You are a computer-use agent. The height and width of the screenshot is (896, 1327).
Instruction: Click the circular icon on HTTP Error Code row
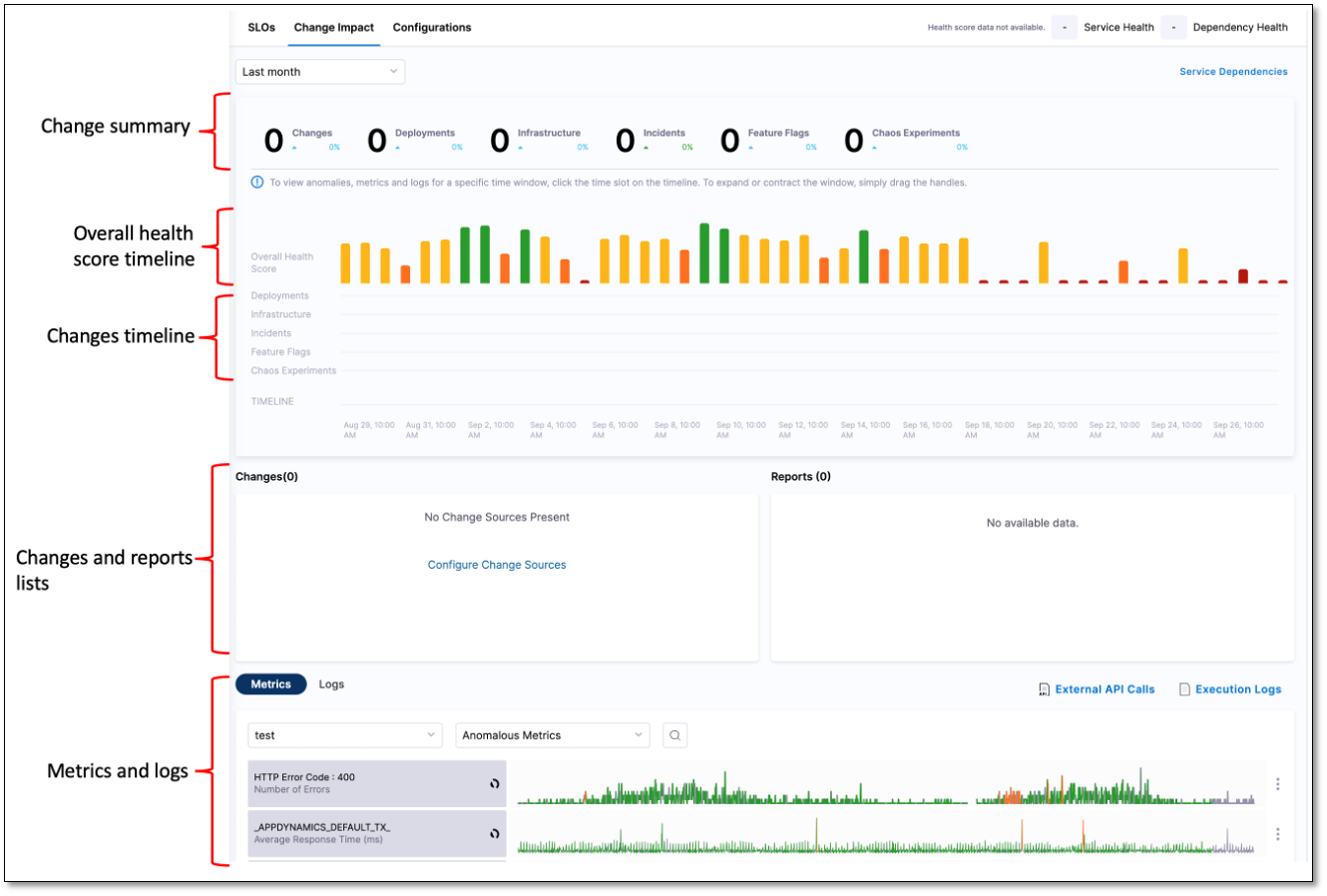(x=494, y=784)
